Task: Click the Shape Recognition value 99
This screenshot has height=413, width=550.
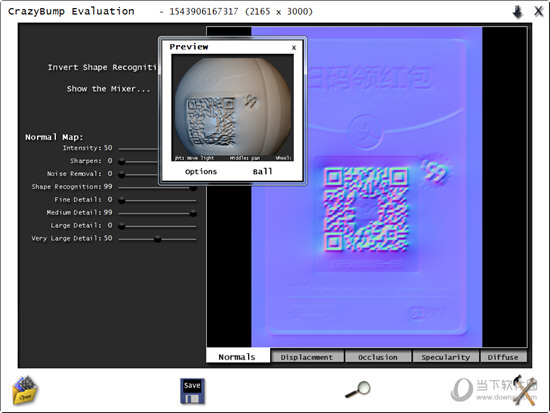Action: [108, 186]
